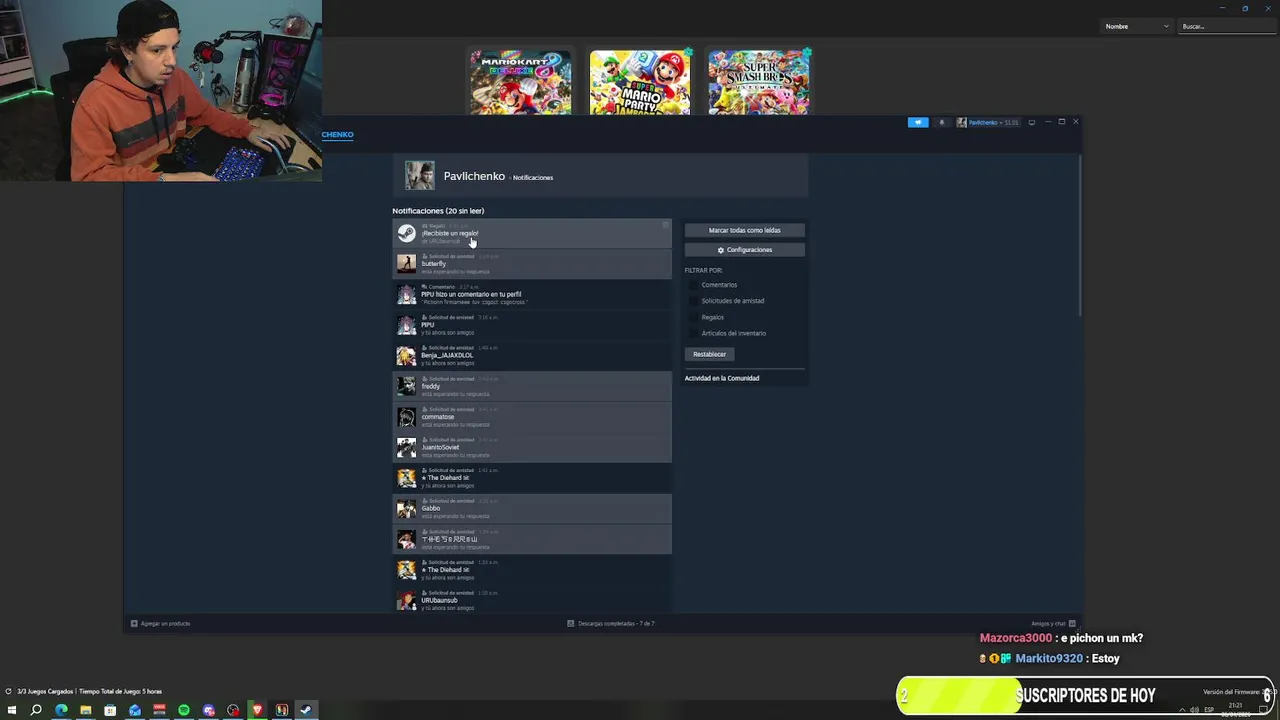Select Super Mario Party Jamboree cover
Screen dimensions: 1280x720
pos(640,82)
